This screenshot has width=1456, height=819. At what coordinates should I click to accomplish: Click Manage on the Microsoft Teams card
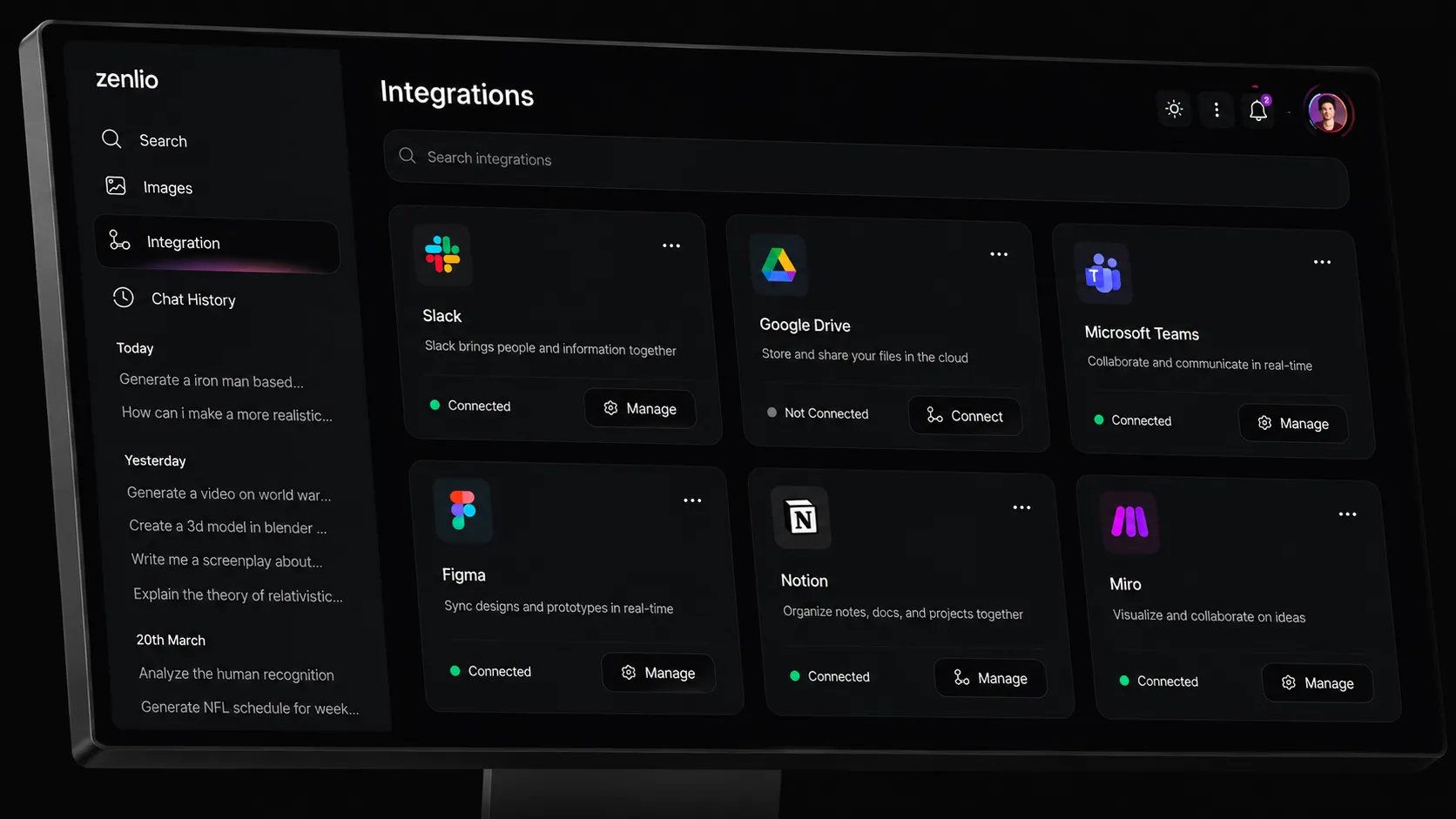[x=1293, y=424]
